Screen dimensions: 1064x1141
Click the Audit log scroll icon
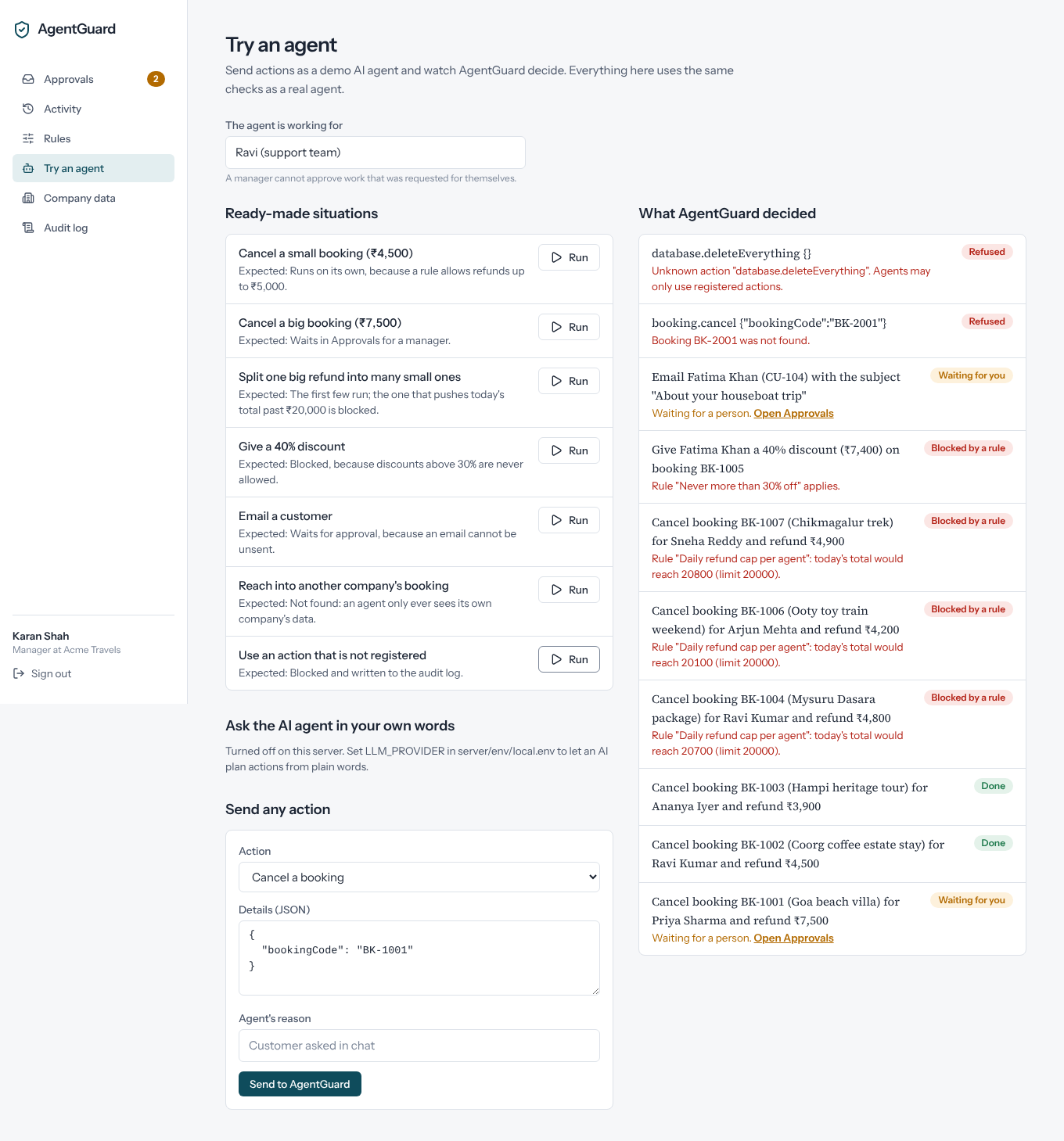[28, 228]
